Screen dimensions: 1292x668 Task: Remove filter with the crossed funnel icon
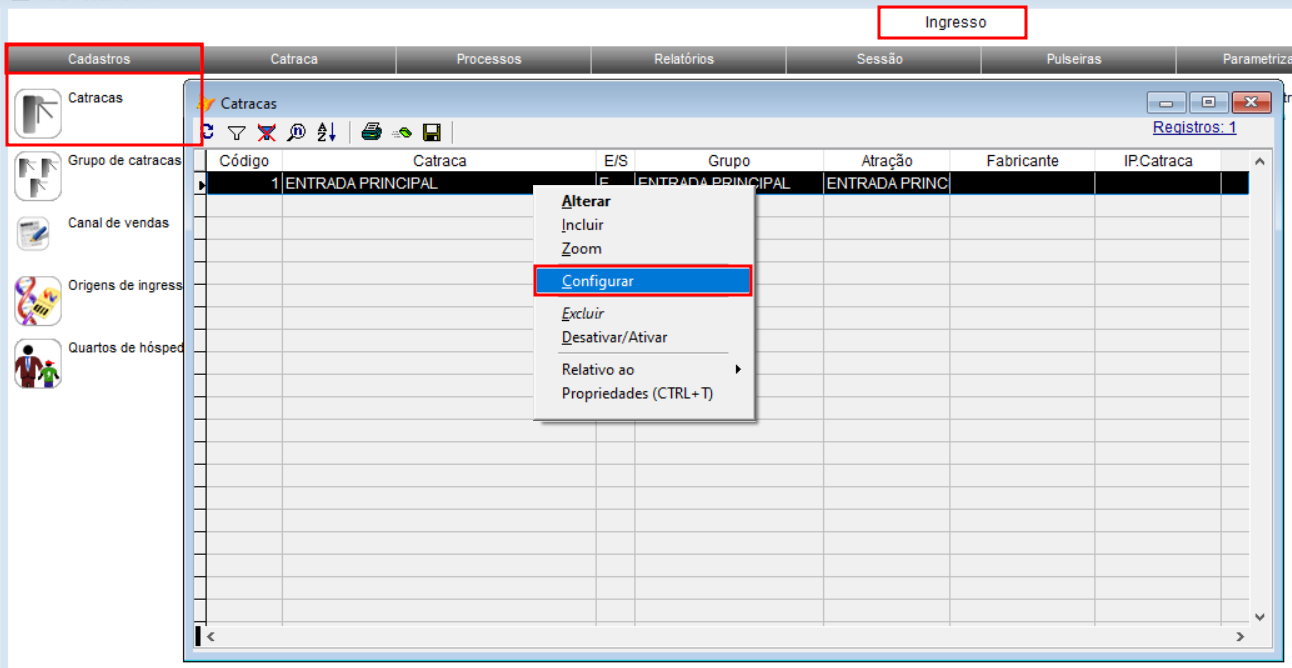pos(266,132)
